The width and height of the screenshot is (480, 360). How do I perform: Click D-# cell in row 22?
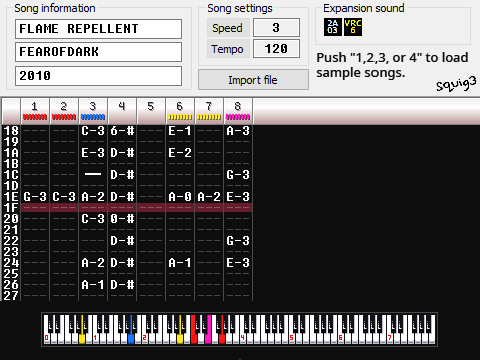click(122, 241)
